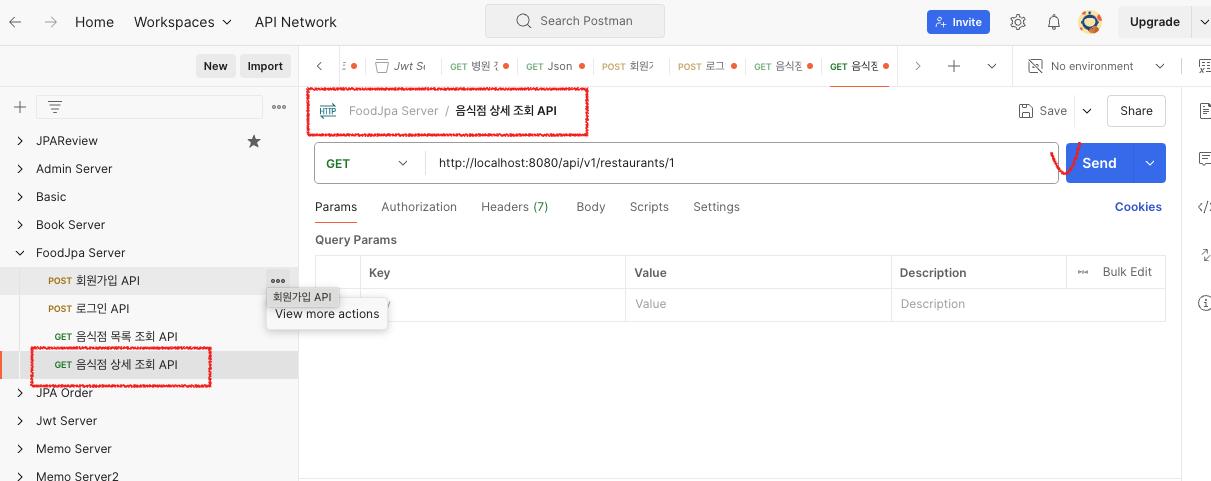Image resolution: width=1211 pixels, height=481 pixels.
Task: Open the settings gear icon
Action: [1018, 22]
